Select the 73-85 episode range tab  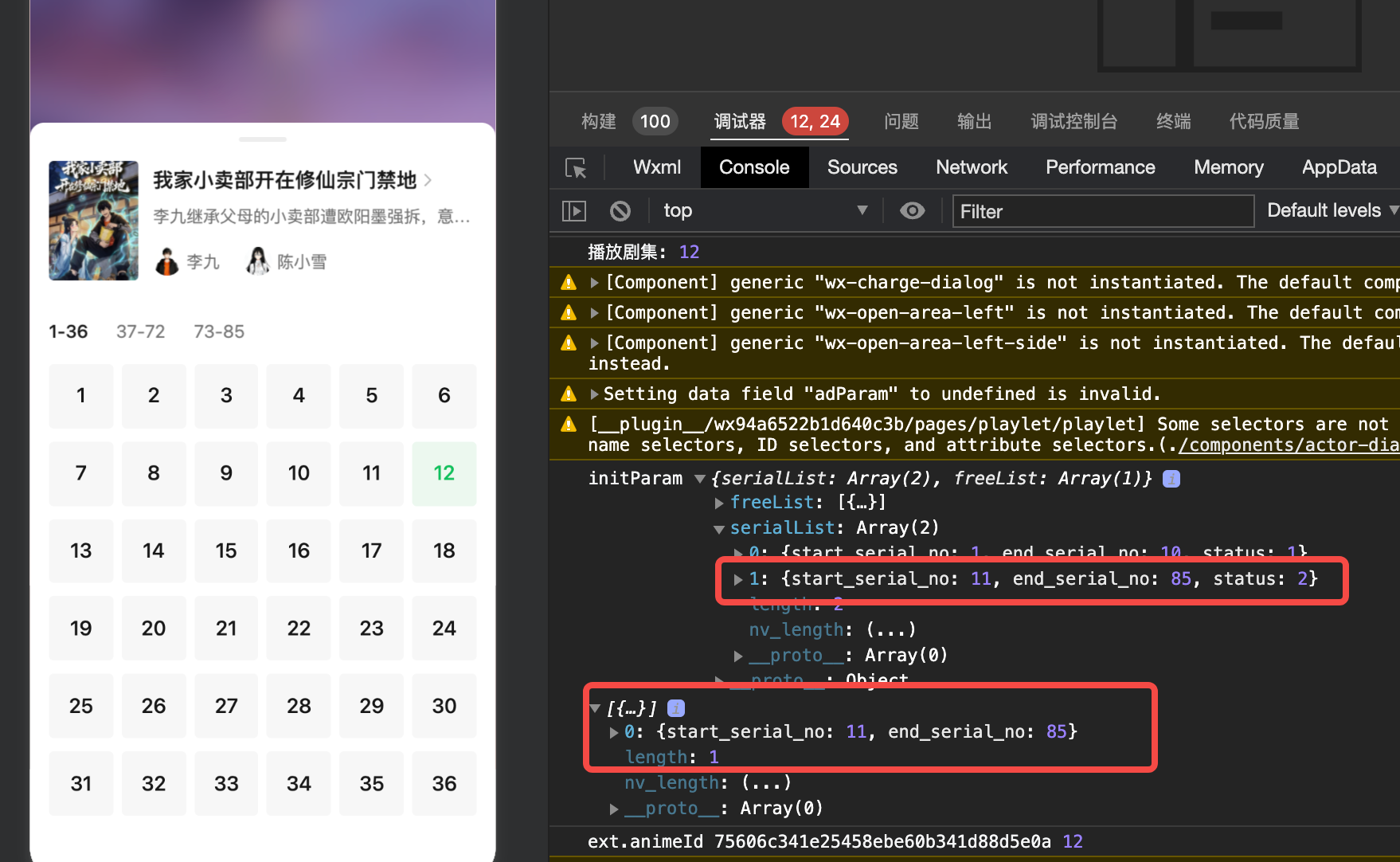[219, 331]
